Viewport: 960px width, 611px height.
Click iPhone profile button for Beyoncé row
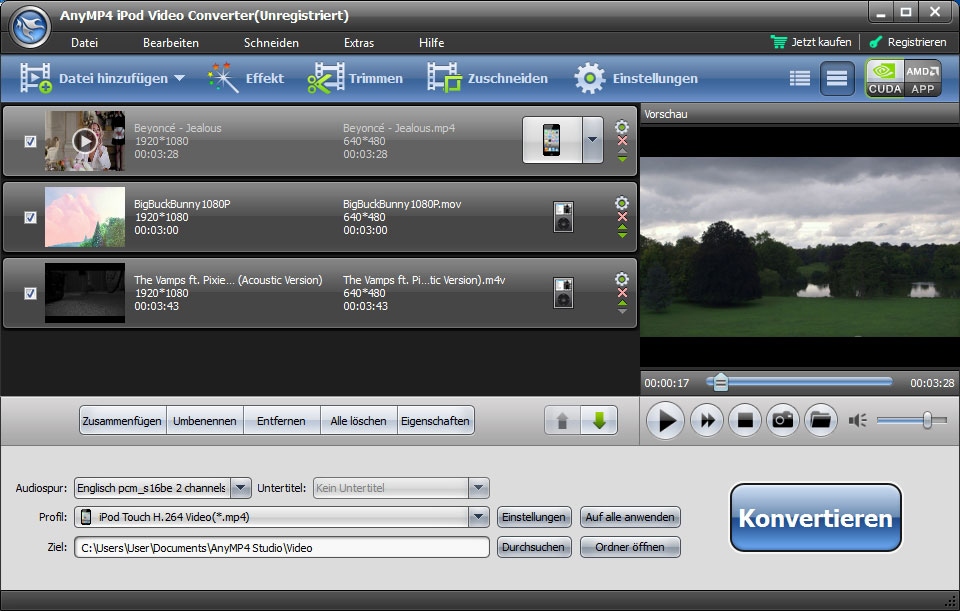552,140
